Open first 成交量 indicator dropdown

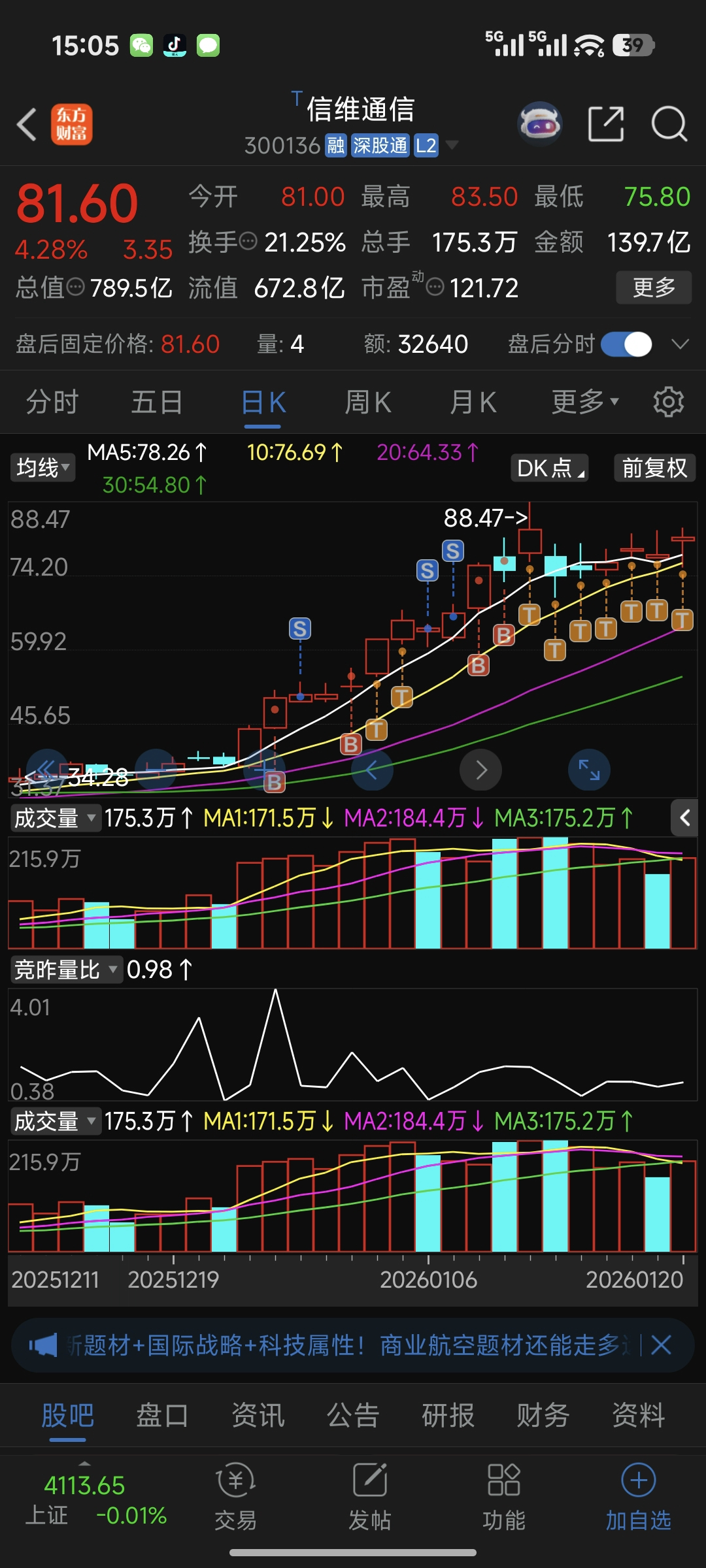[x=55, y=818]
